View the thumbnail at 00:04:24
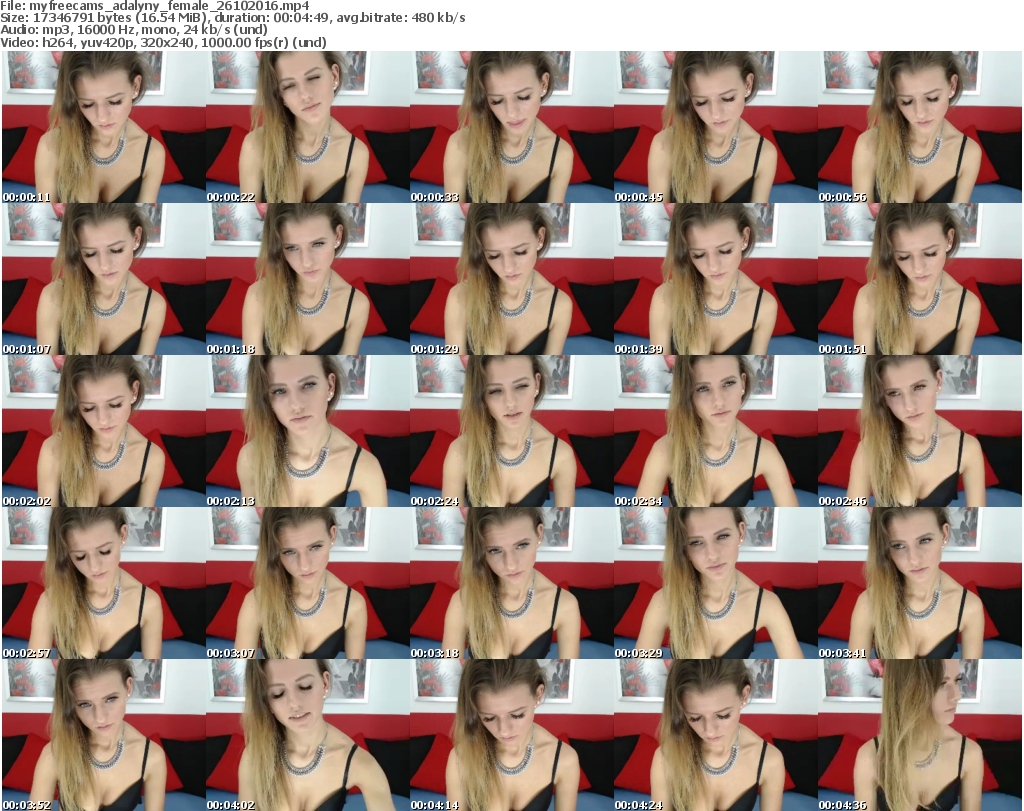This screenshot has width=1024, height=811. click(x=715, y=735)
